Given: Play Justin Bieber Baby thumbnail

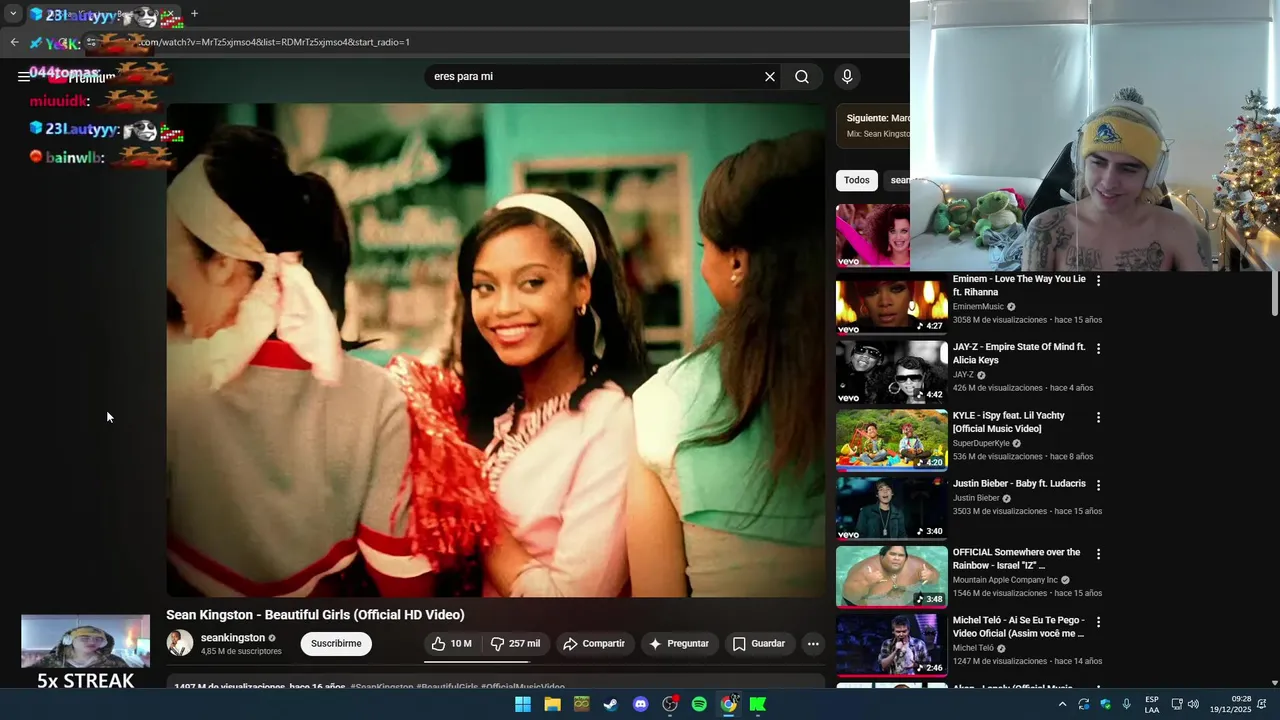Looking at the screenshot, I should point(892,508).
